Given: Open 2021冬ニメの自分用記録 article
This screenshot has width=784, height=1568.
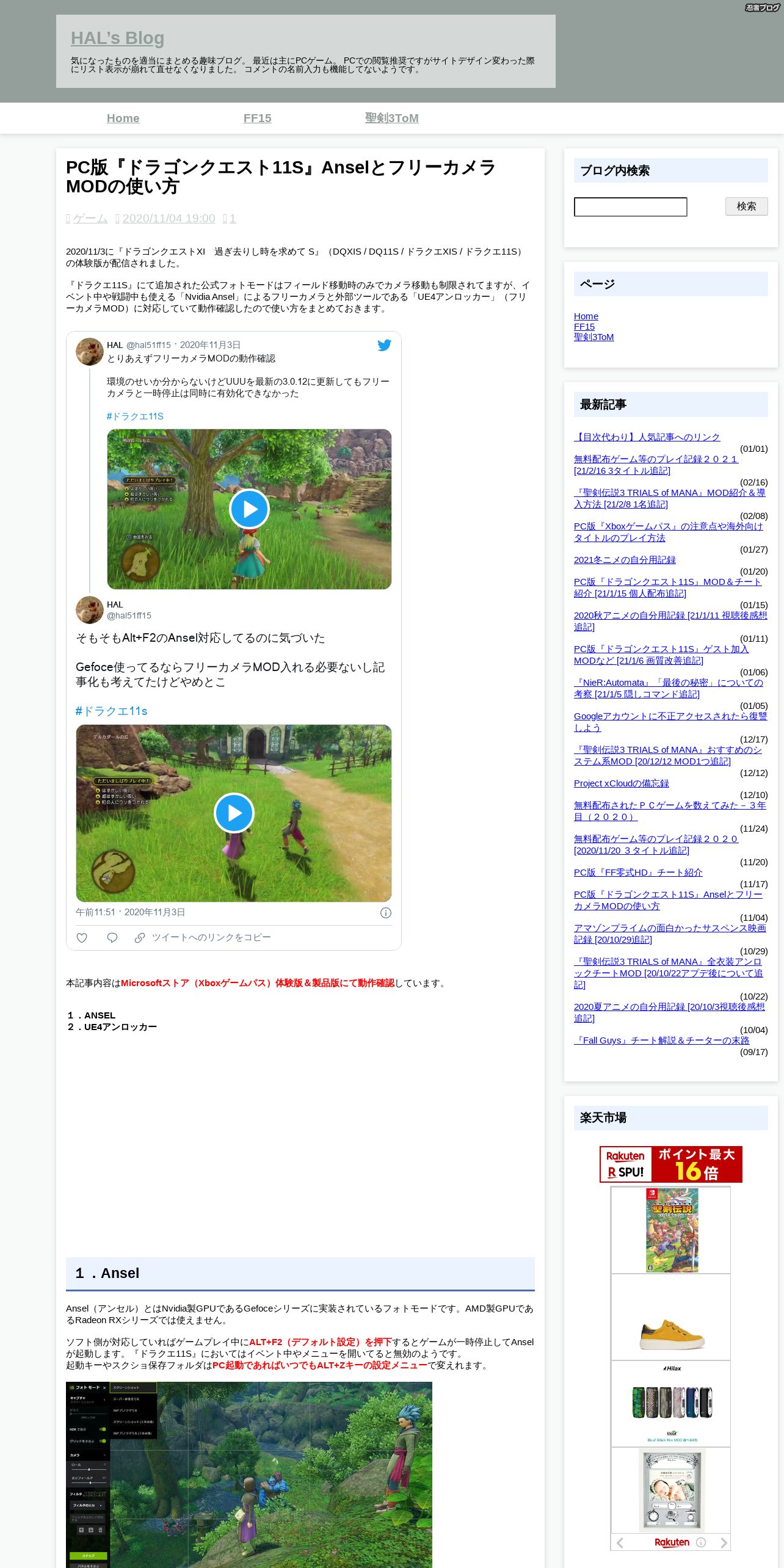Looking at the screenshot, I should point(625,560).
